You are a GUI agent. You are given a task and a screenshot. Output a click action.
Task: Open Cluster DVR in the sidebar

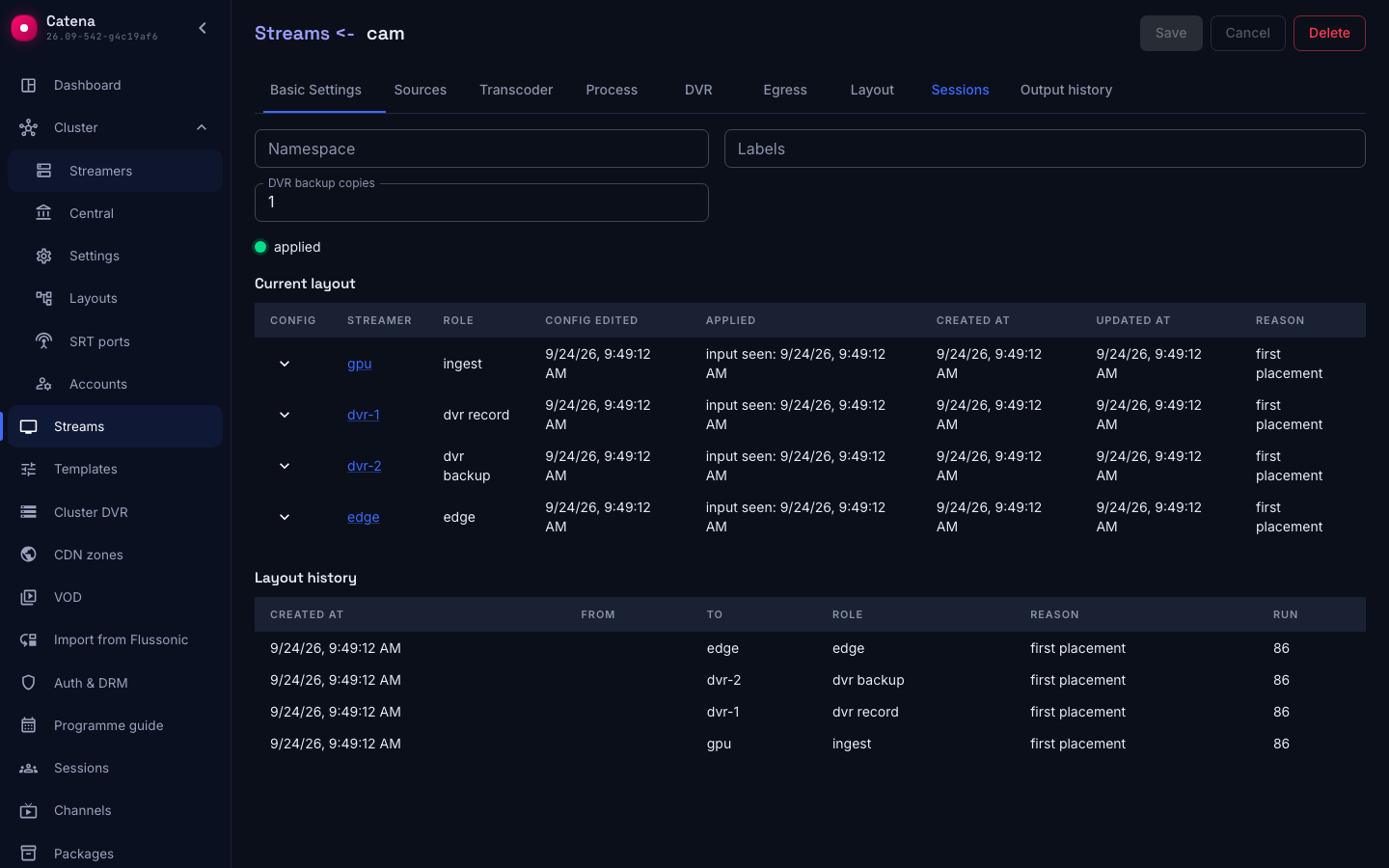tap(115, 512)
